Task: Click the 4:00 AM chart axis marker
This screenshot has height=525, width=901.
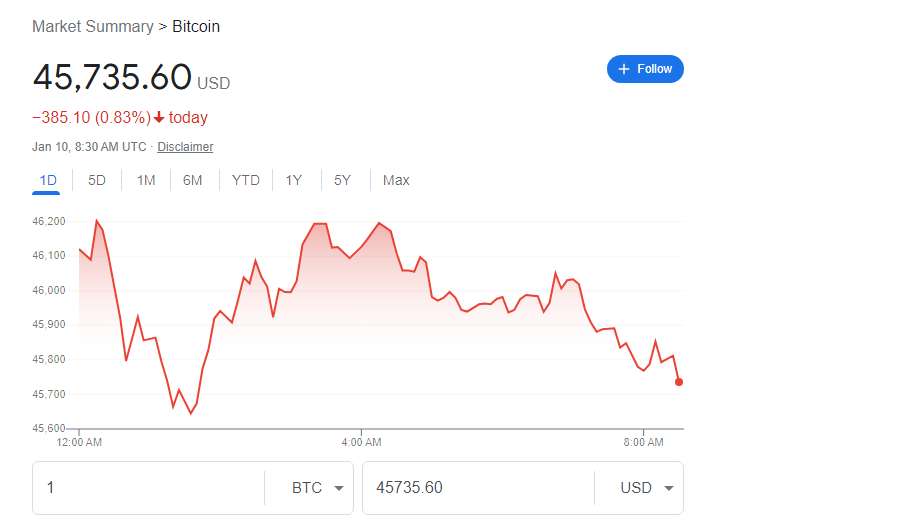Action: (x=361, y=441)
